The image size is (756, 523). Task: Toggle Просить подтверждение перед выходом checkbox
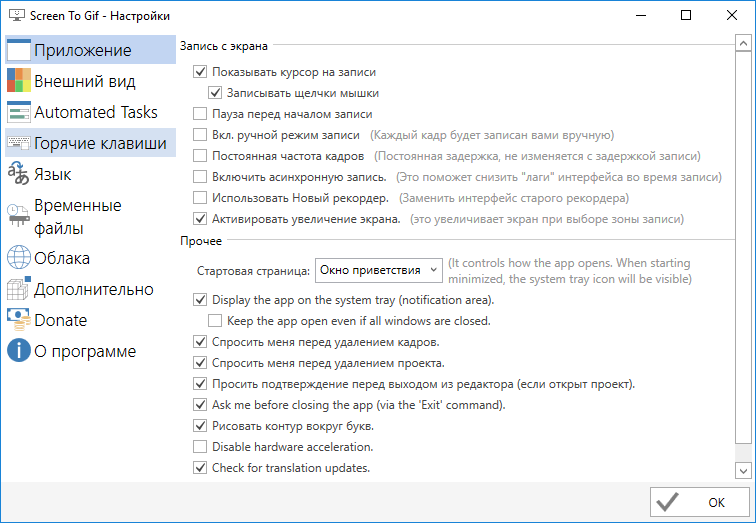pyautogui.click(x=200, y=384)
